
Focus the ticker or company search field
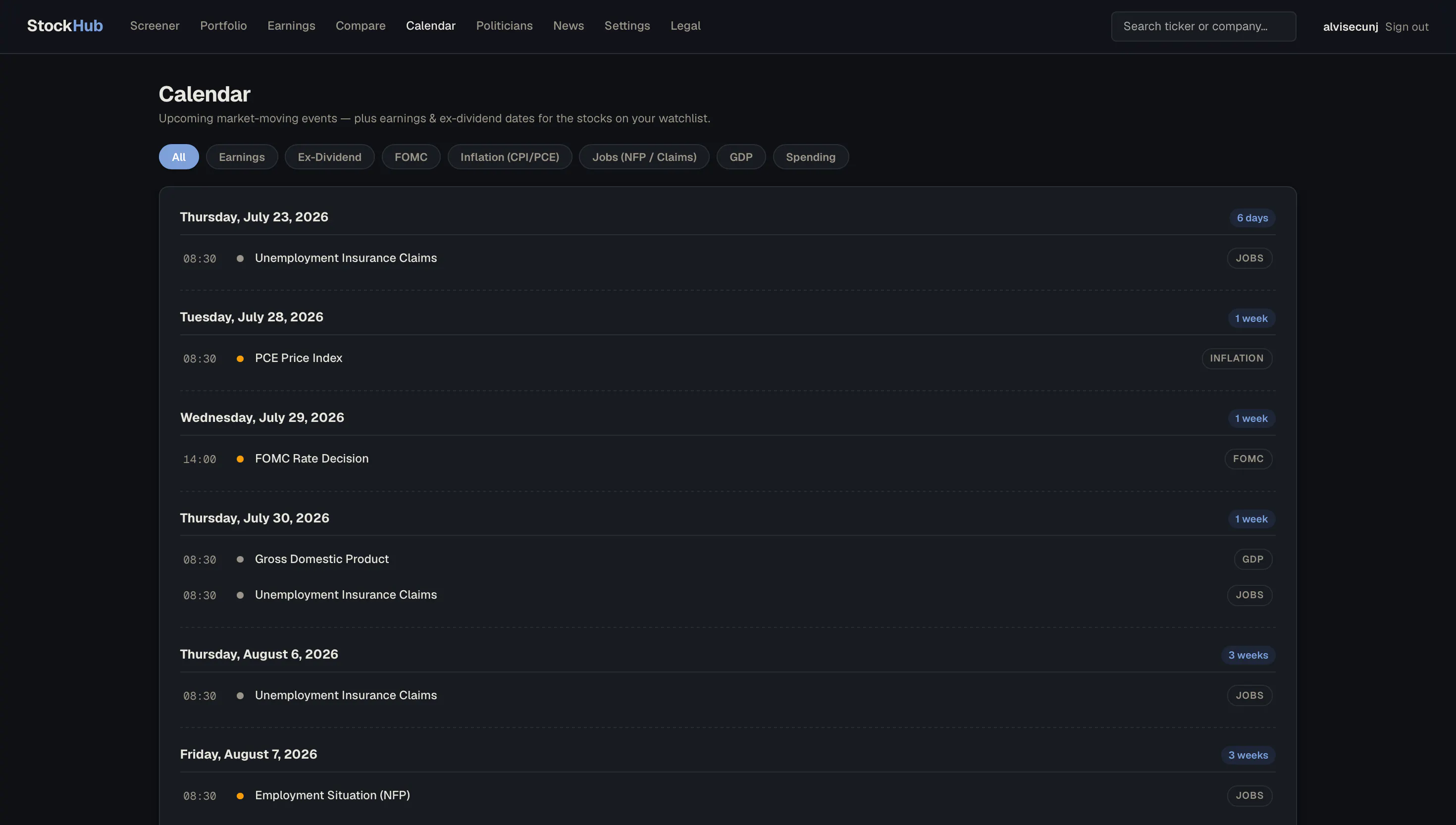point(1203,27)
